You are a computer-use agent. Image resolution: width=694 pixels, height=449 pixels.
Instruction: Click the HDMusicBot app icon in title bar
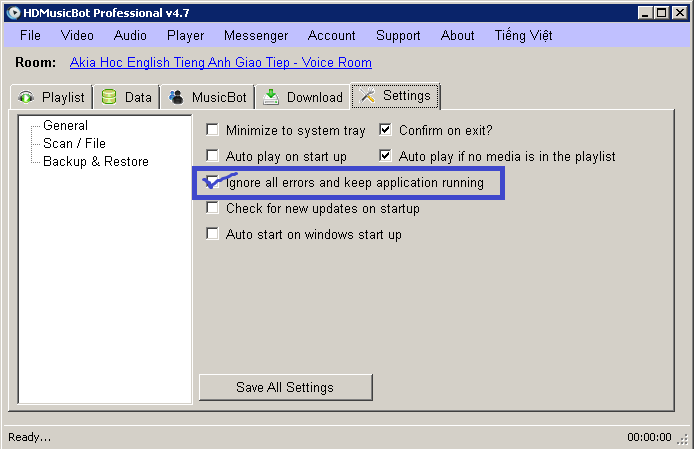coord(14,13)
